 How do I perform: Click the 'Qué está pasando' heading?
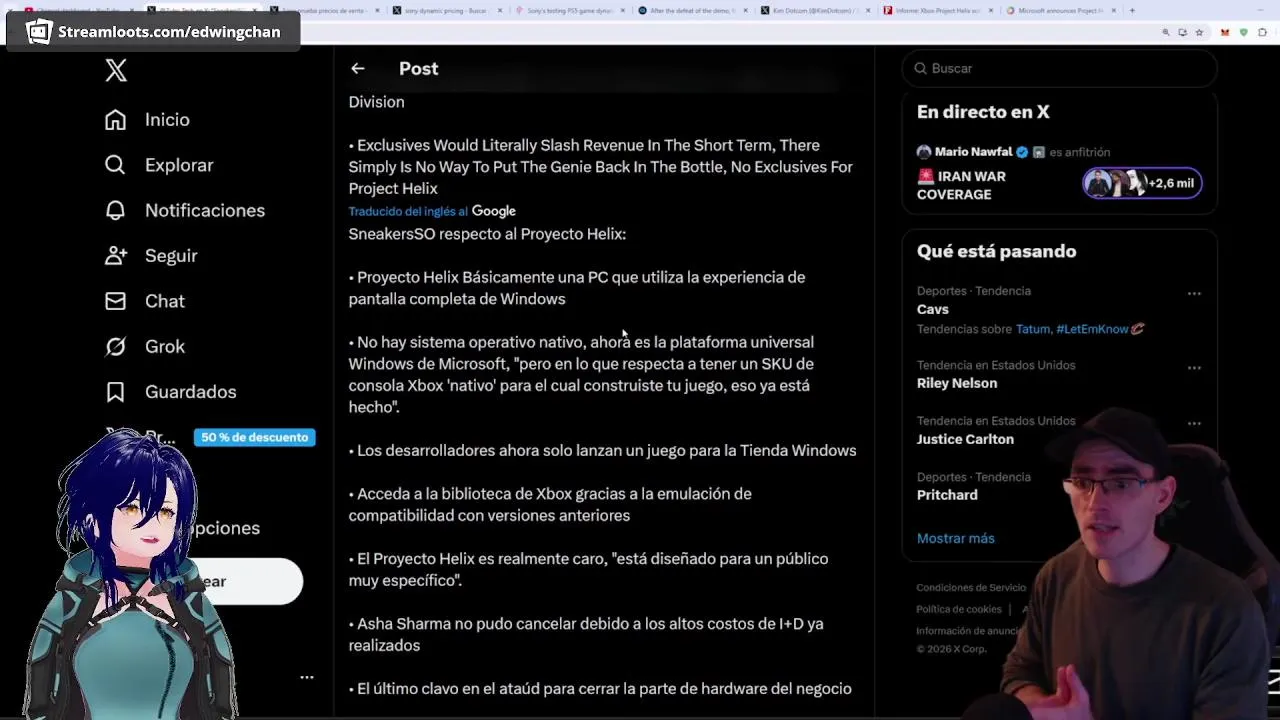(x=996, y=251)
